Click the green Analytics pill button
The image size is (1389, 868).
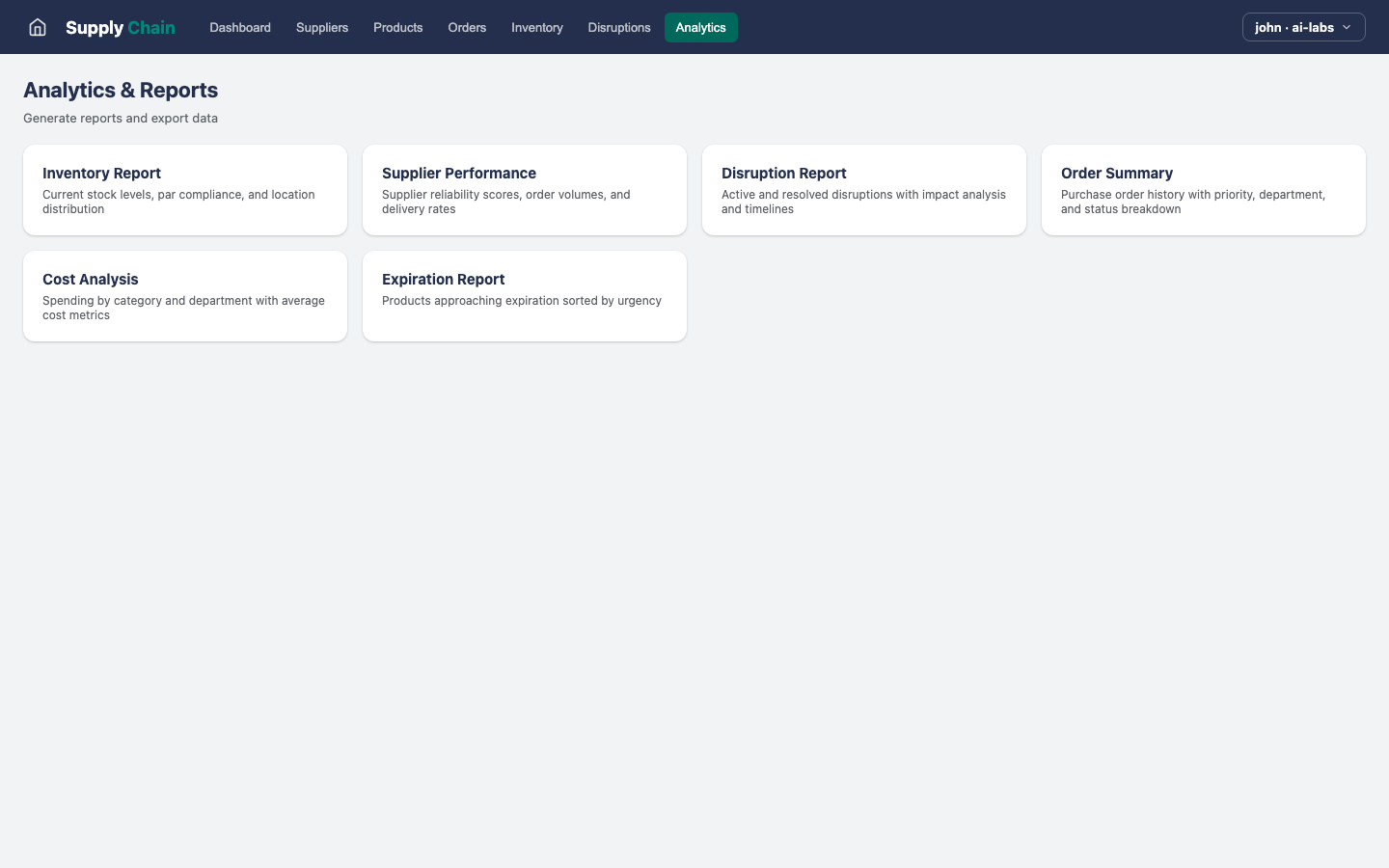701,27
